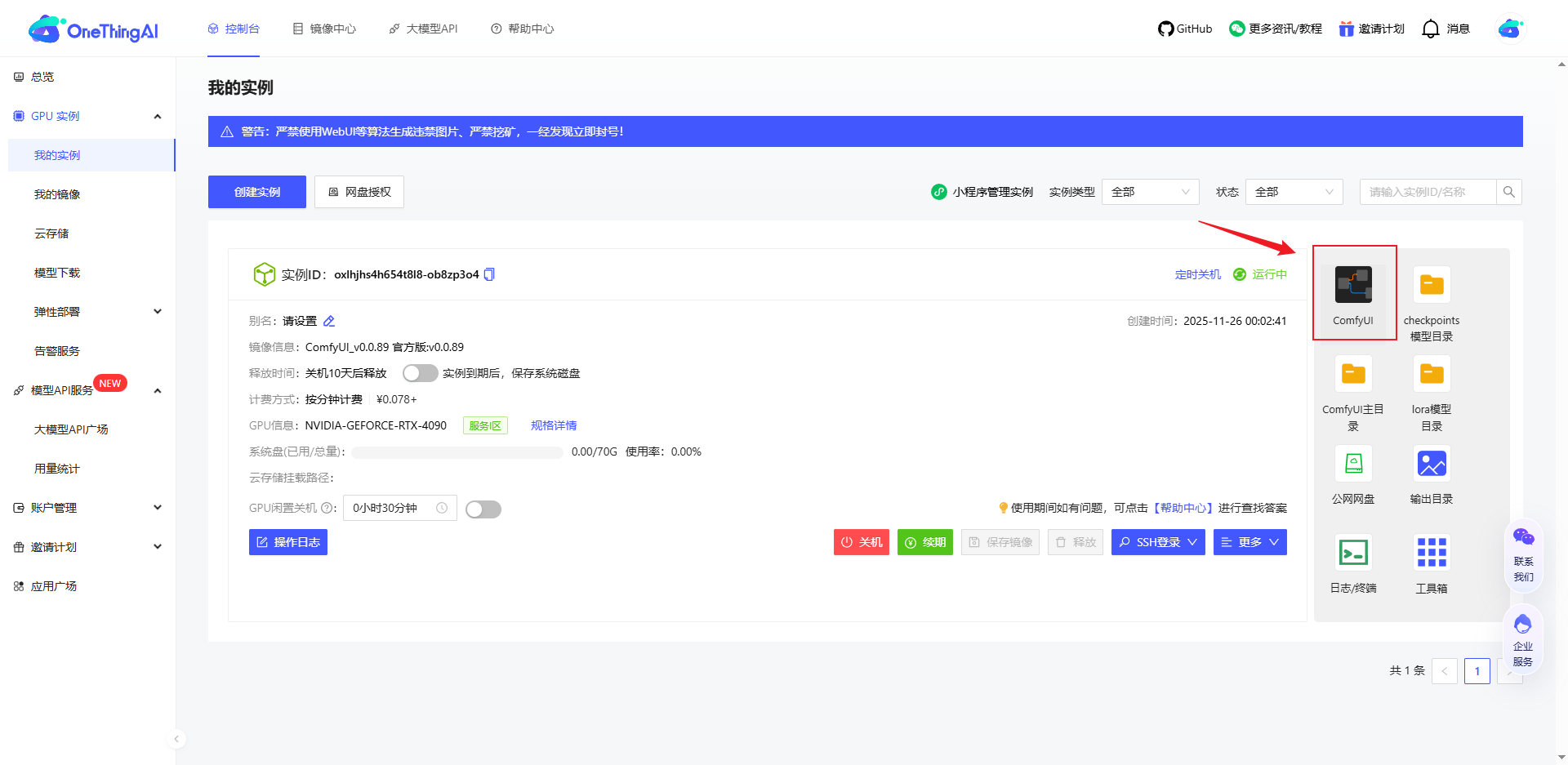This screenshot has height=765, width=1568.
Task: Click the system disk usage progress bar
Action: (x=457, y=452)
